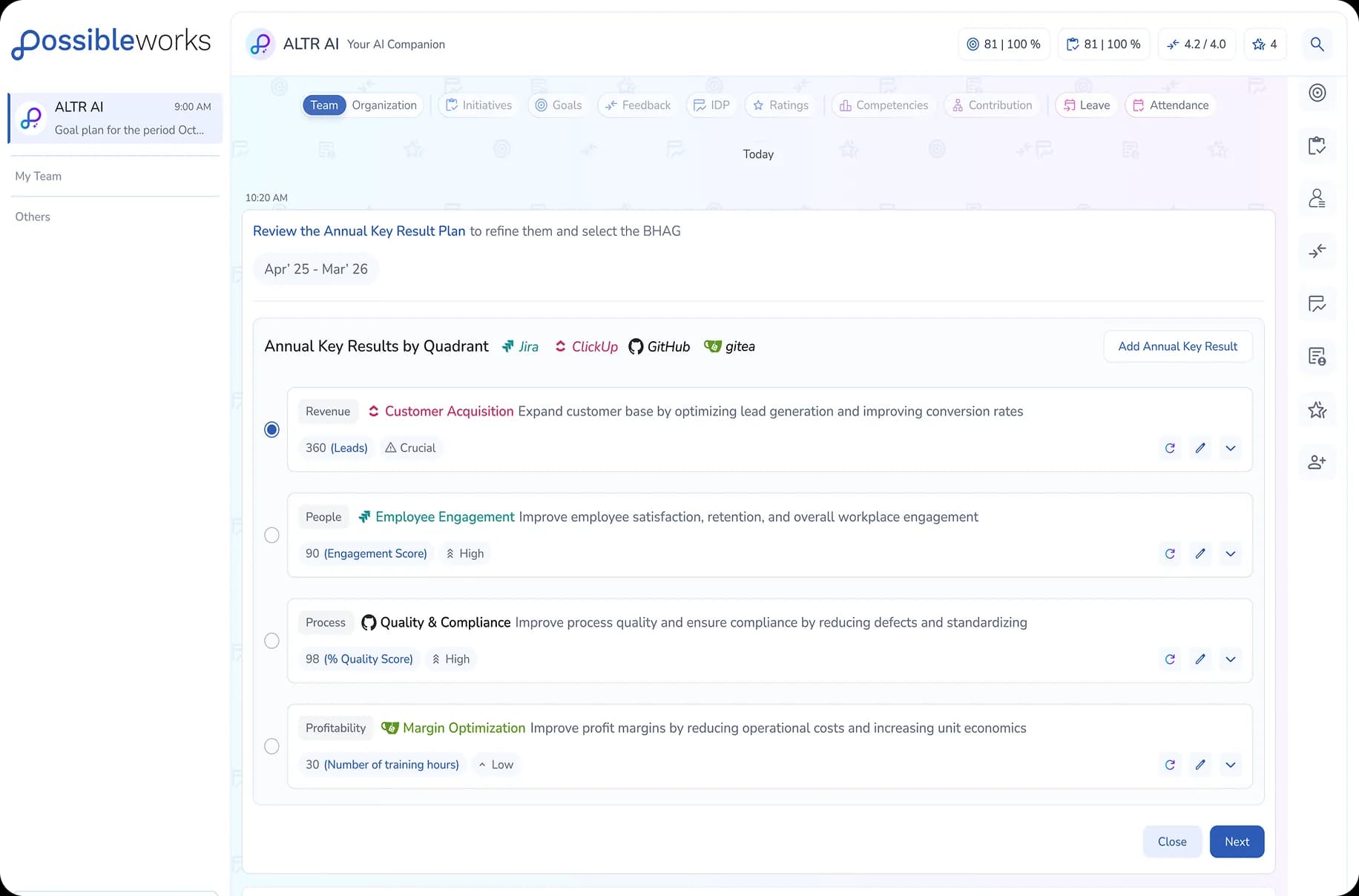Expand the Customer Acquisition row chevron
The image size is (1359, 896).
[1231, 448]
